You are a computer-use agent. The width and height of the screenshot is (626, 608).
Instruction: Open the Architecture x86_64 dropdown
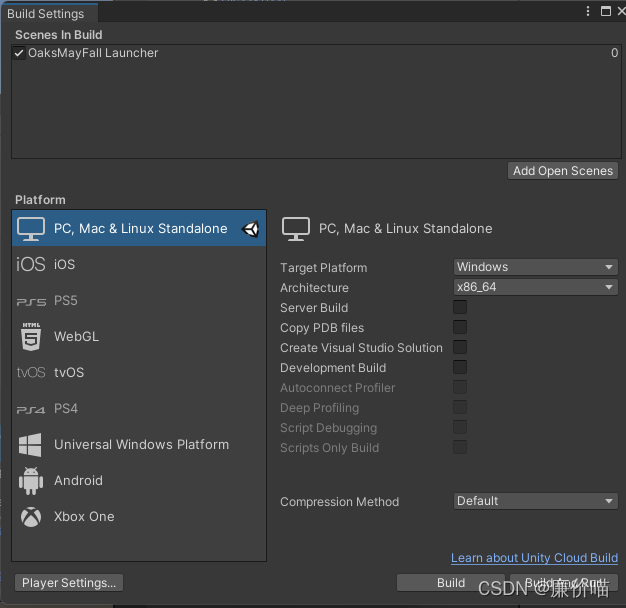coord(536,287)
